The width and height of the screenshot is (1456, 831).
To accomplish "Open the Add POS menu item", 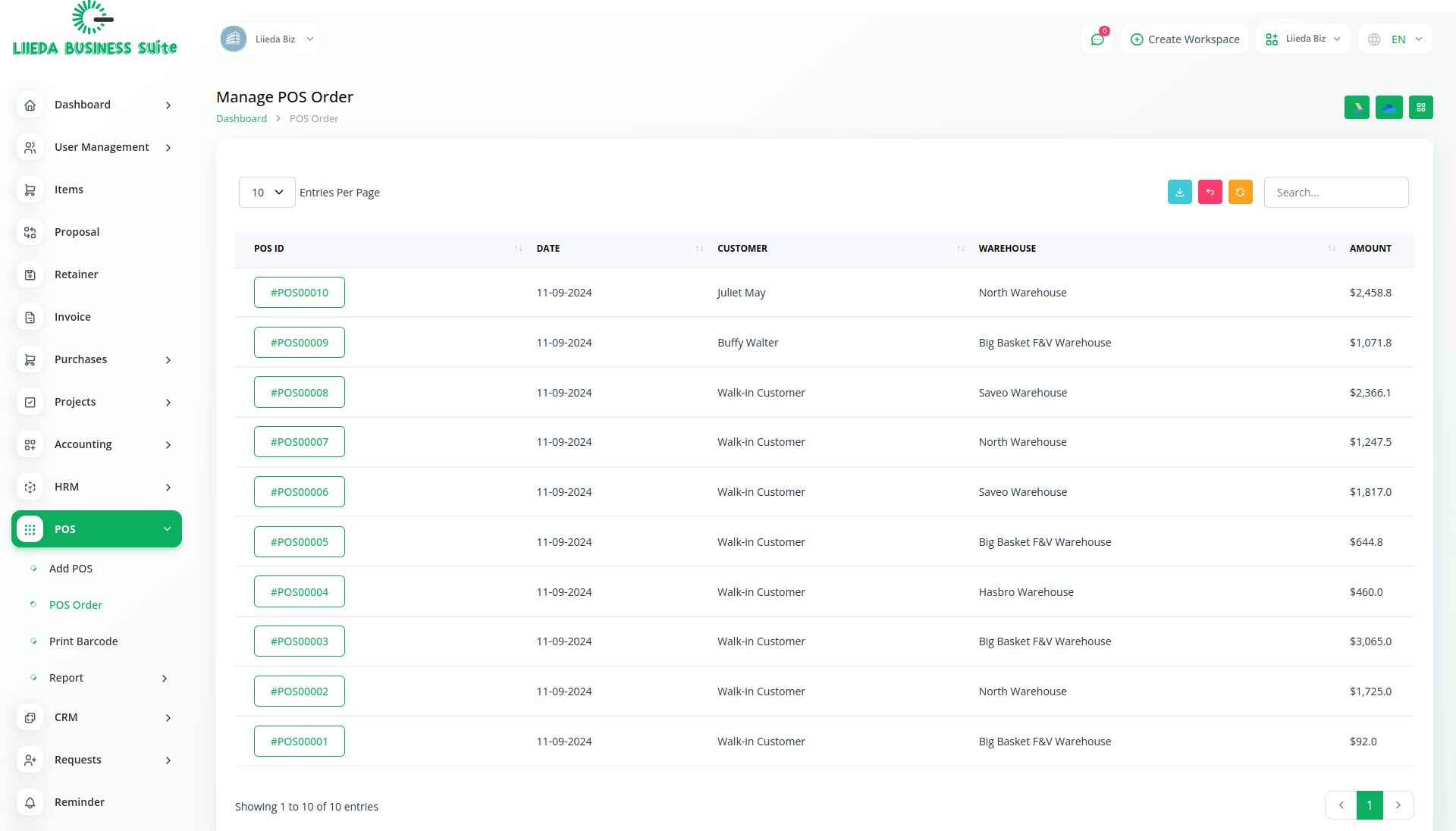I will 71,569.
